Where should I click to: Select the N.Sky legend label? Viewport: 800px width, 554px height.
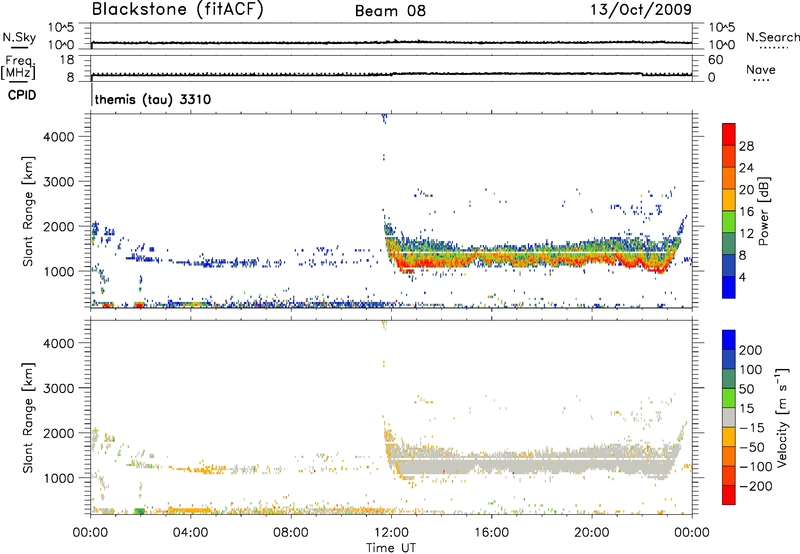pos(19,37)
